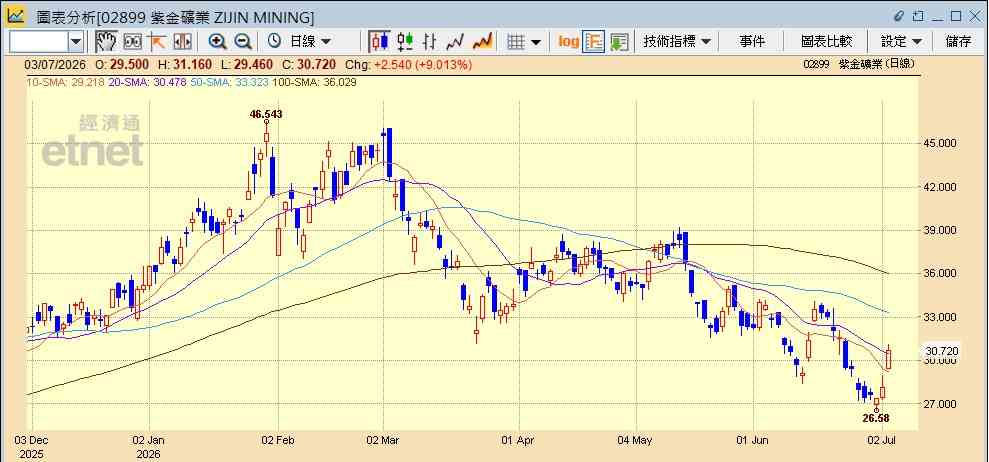Click the 03 Dec date axis label

(x=31, y=441)
